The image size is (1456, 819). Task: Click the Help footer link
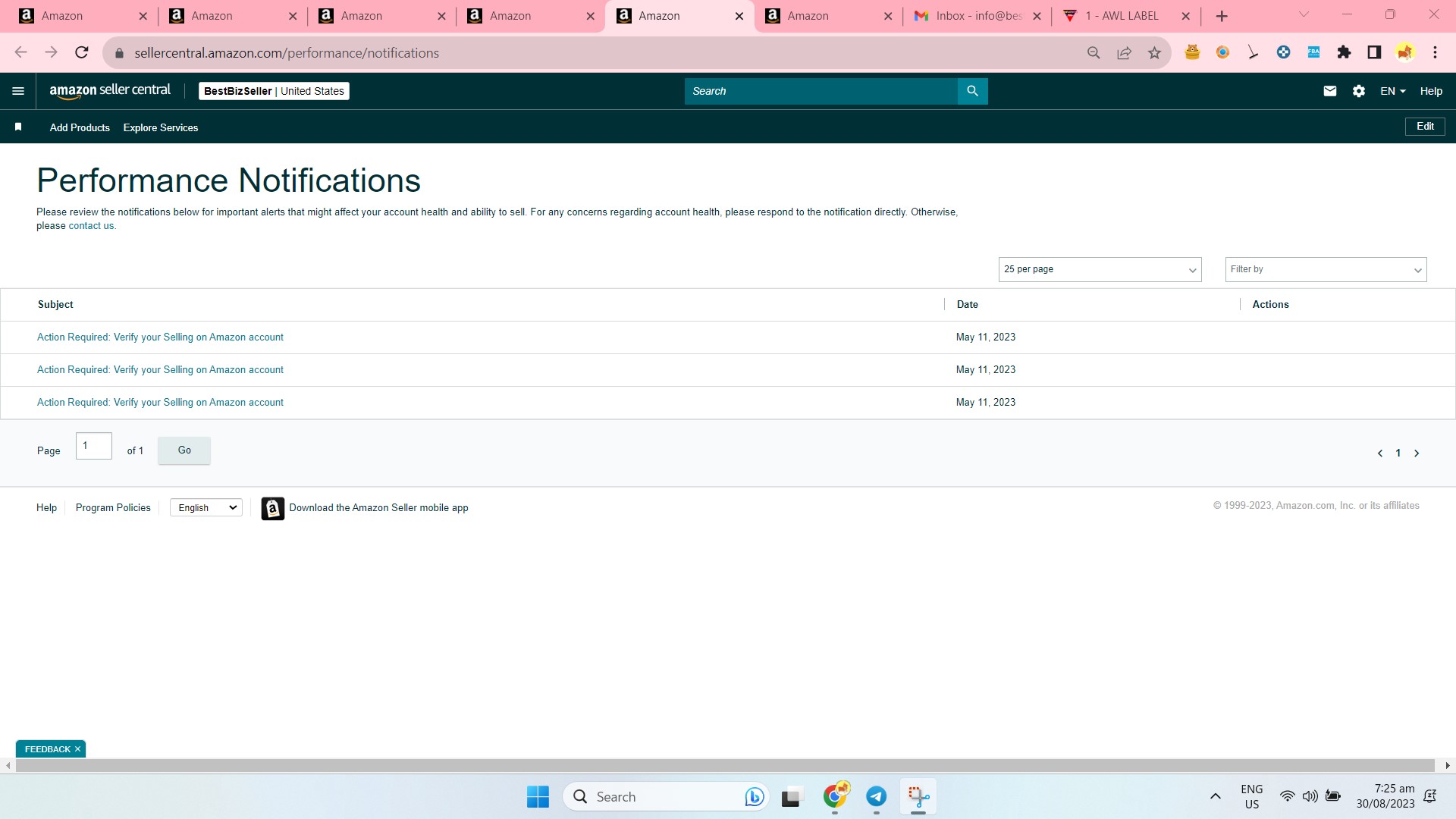pos(46,508)
